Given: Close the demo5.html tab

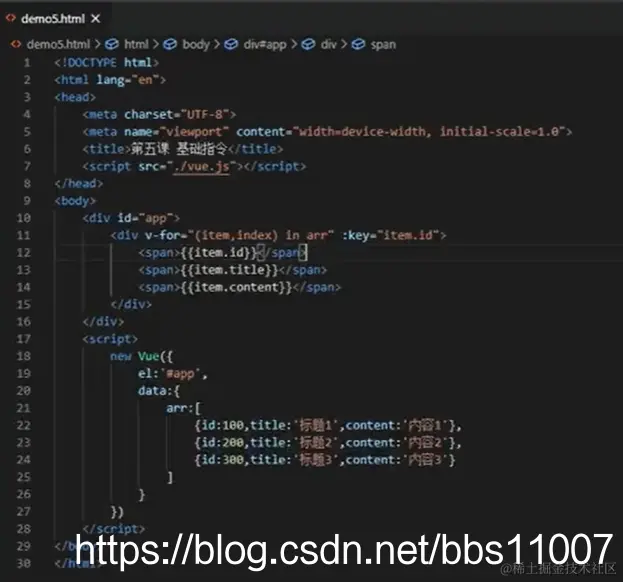Looking at the screenshot, I should click(95, 19).
